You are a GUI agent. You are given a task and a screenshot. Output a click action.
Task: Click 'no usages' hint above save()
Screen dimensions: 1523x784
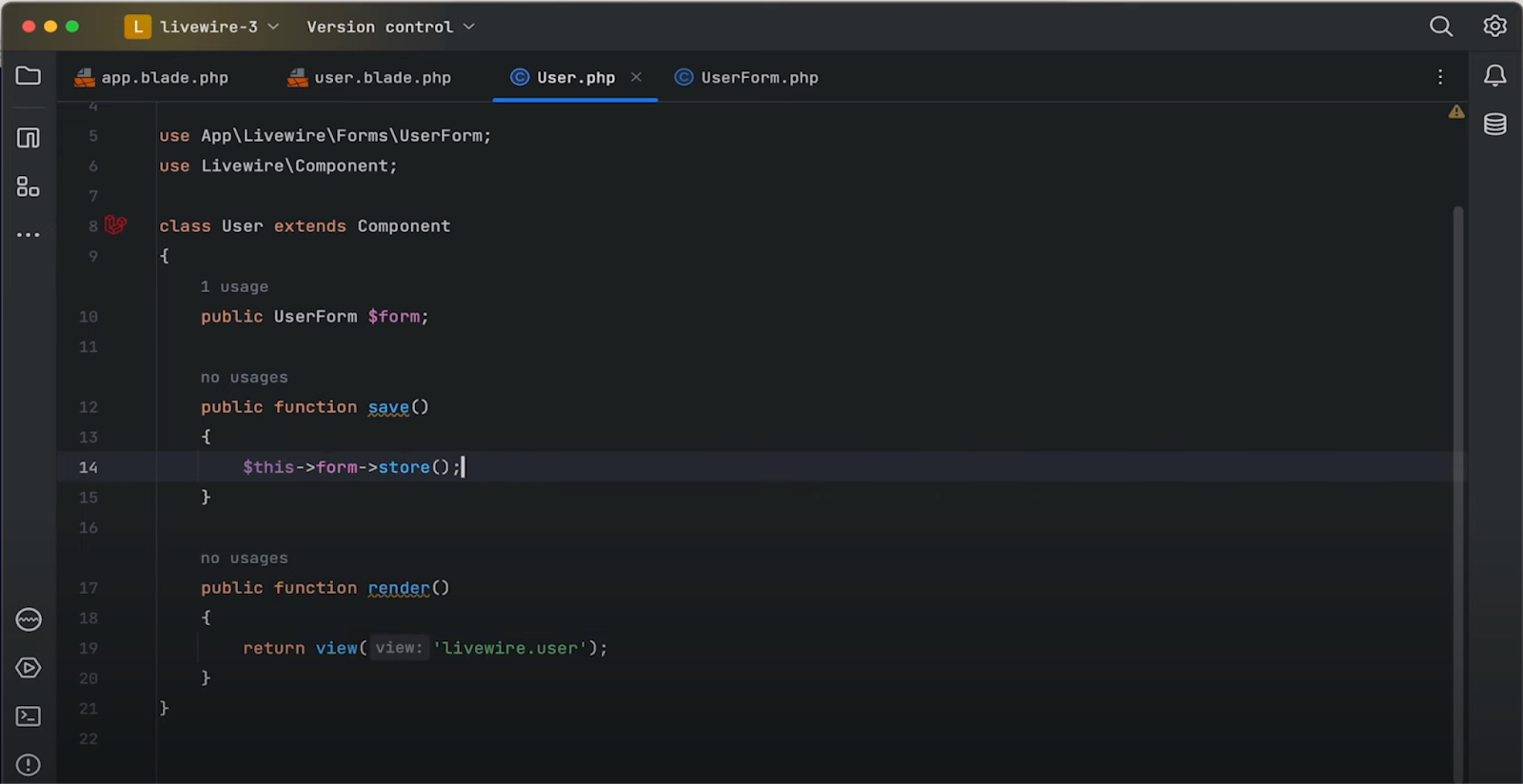pos(244,378)
